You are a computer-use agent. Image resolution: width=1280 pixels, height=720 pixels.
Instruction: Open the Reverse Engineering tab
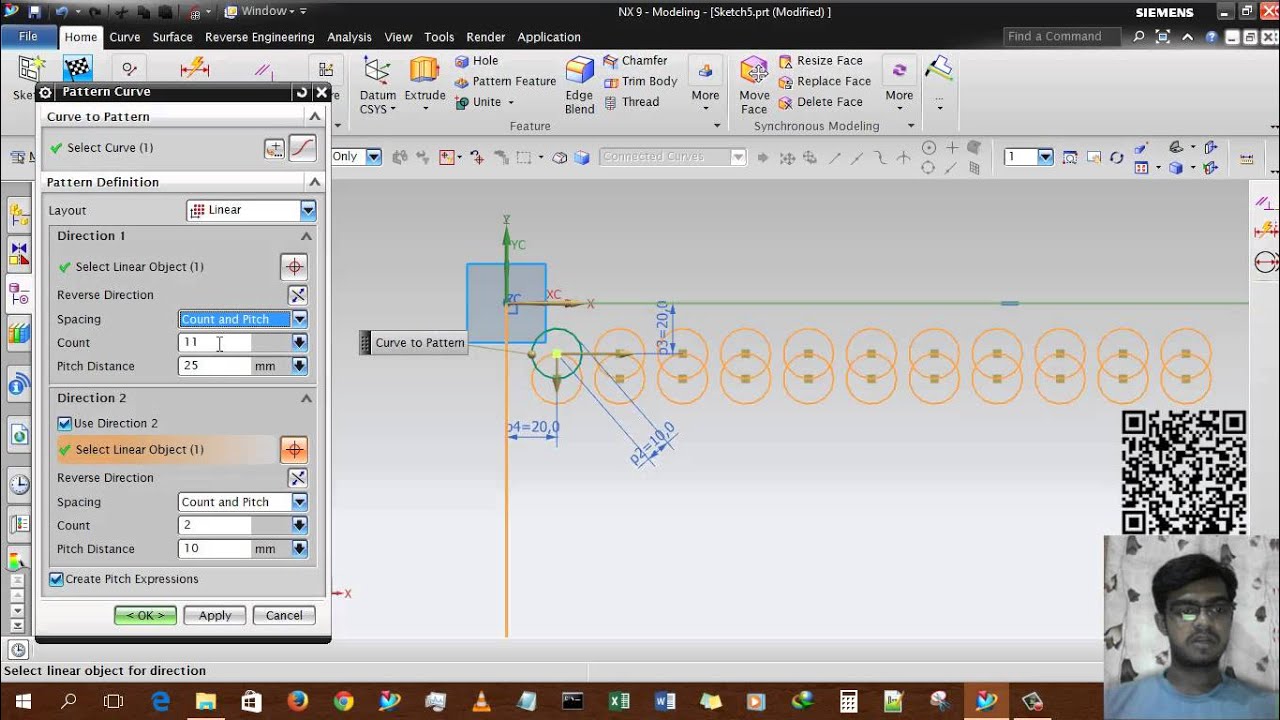point(259,37)
